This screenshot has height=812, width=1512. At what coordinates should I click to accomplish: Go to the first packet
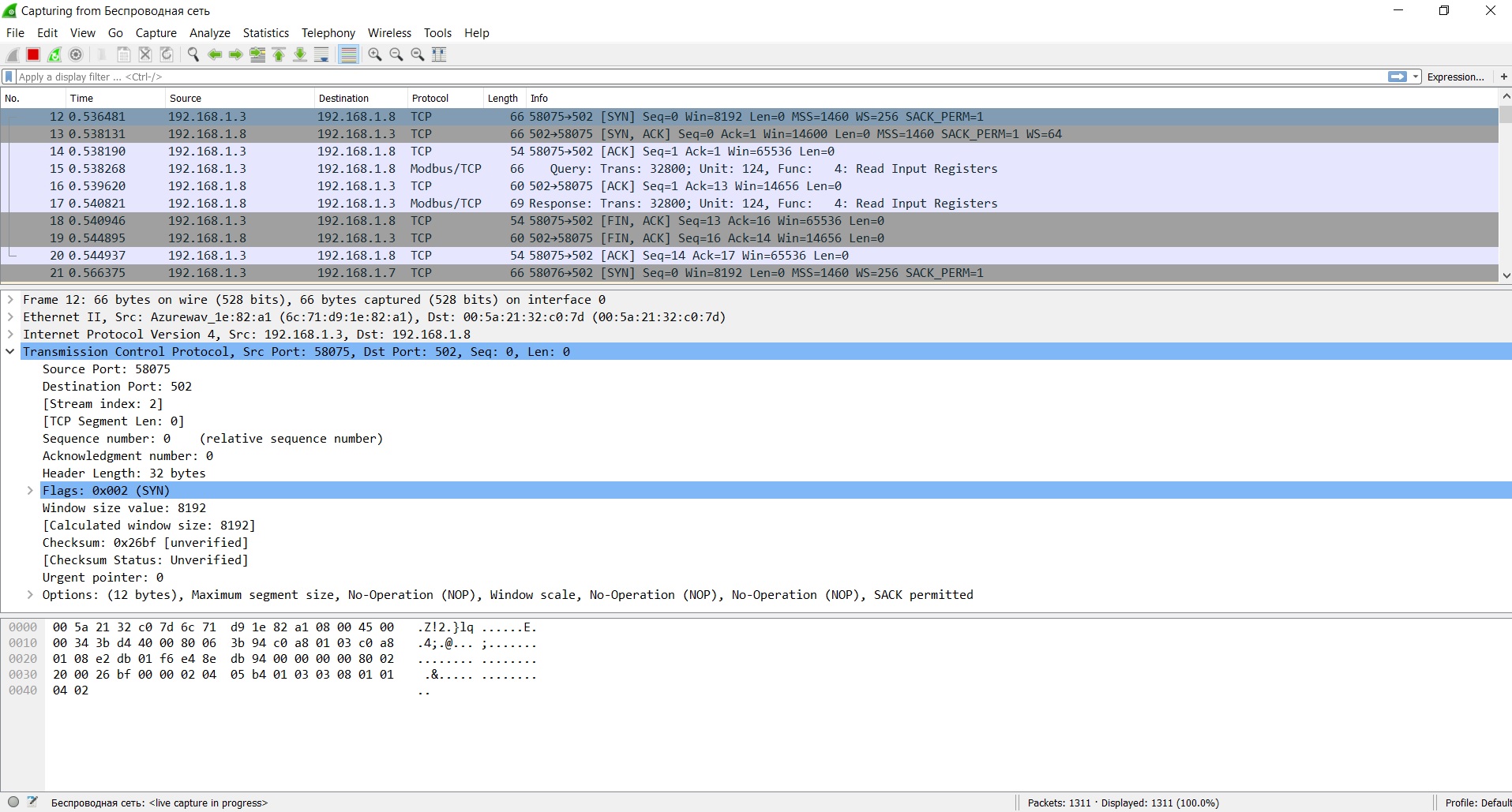click(279, 54)
